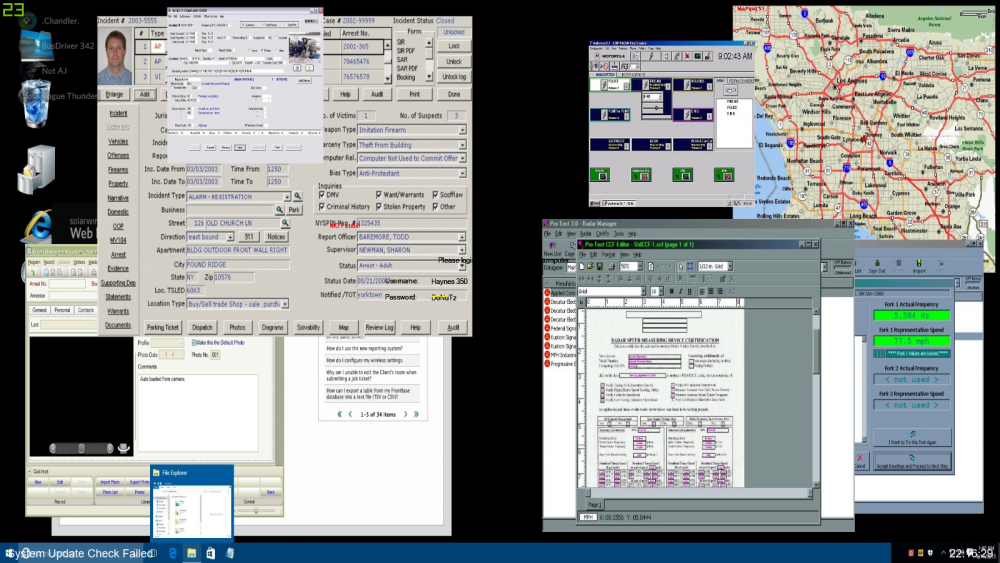Select the Page 1 tab in CCF Editor
Image resolution: width=1000 pixels, height=563 pixels.
(594, 505)
